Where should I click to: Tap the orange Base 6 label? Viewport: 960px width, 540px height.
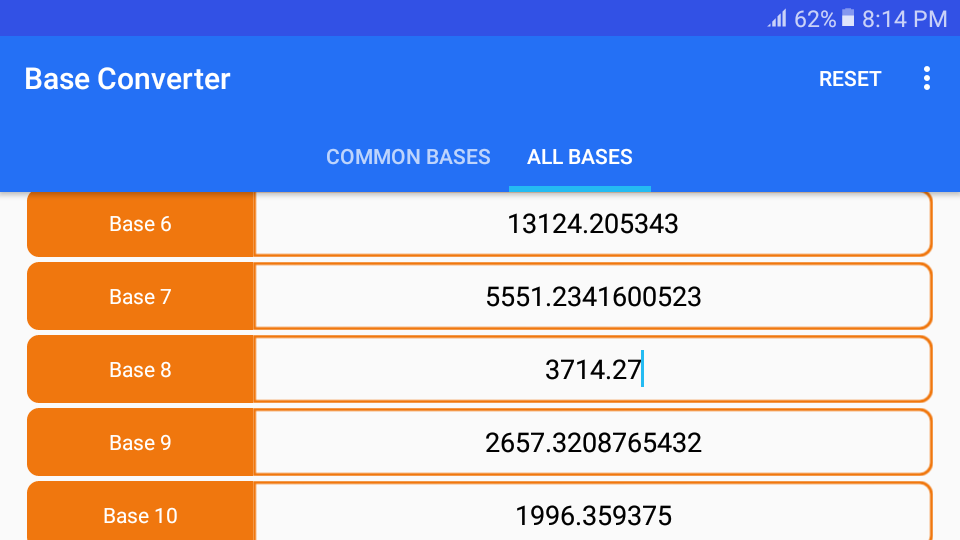point(140,223)
